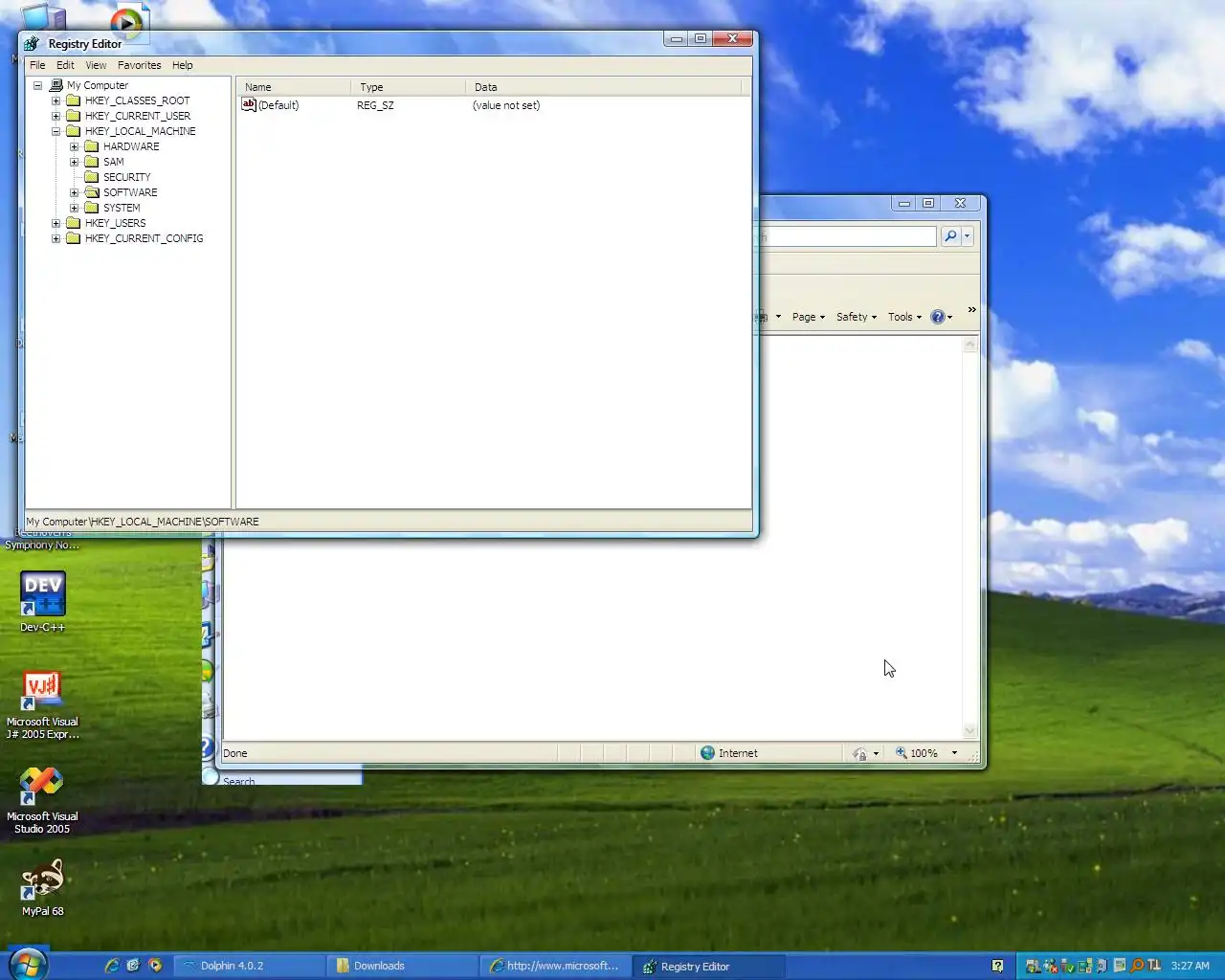Open the Help menu in Registry Editor

tap(183, 65)
